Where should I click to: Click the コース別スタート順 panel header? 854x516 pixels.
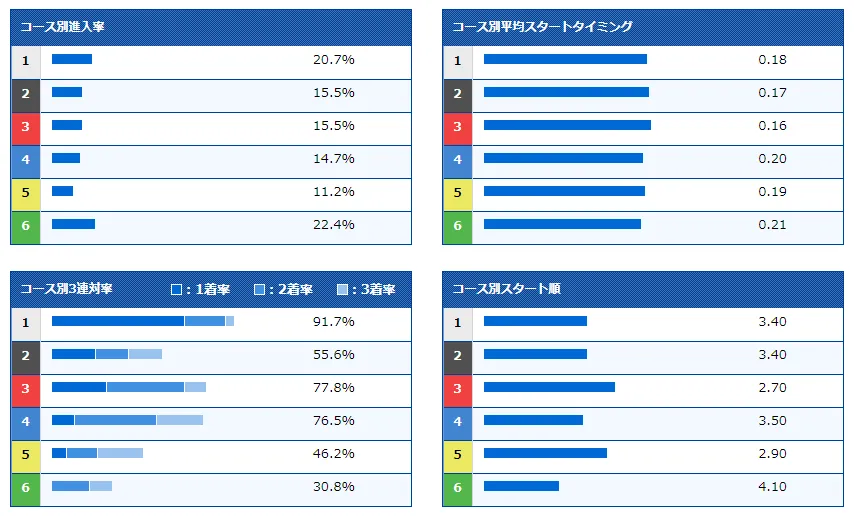[643, 289]
